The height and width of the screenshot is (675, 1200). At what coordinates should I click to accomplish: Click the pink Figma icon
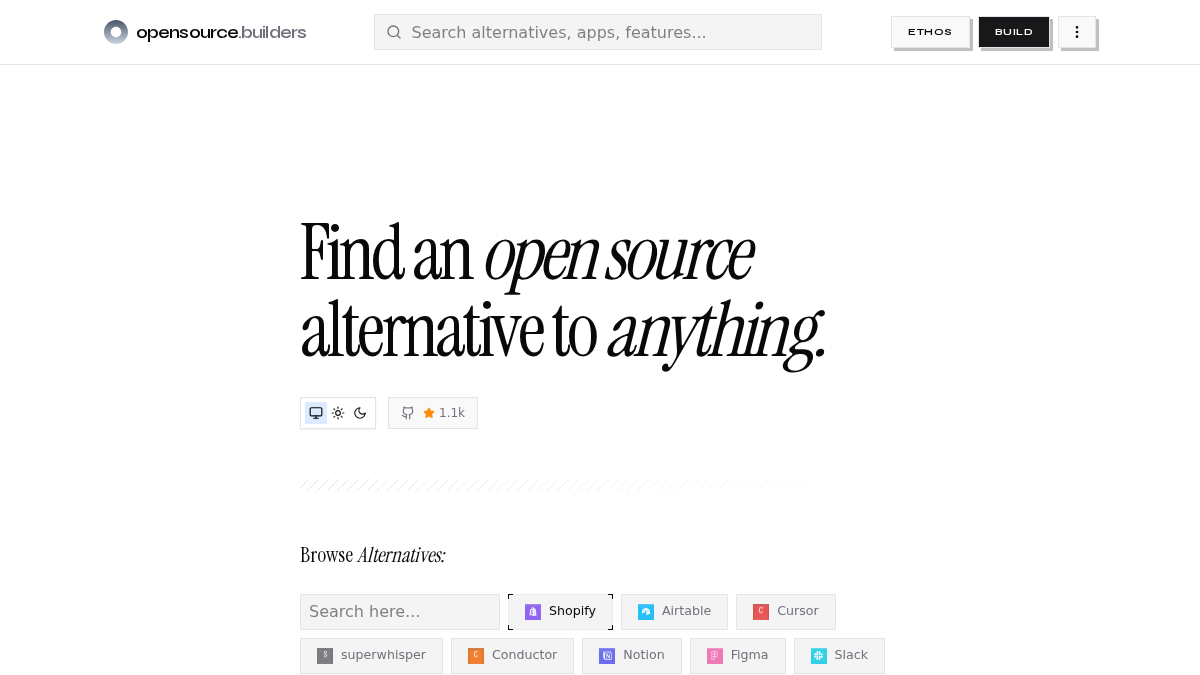coord(715,656)
